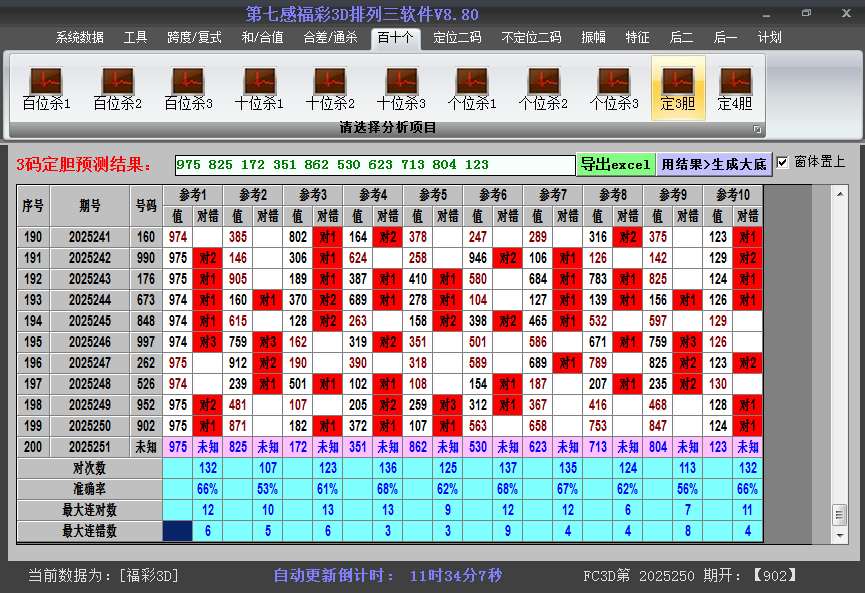Select the 定4胆 analysis icon
865x593 pixels.
(735, 89)
